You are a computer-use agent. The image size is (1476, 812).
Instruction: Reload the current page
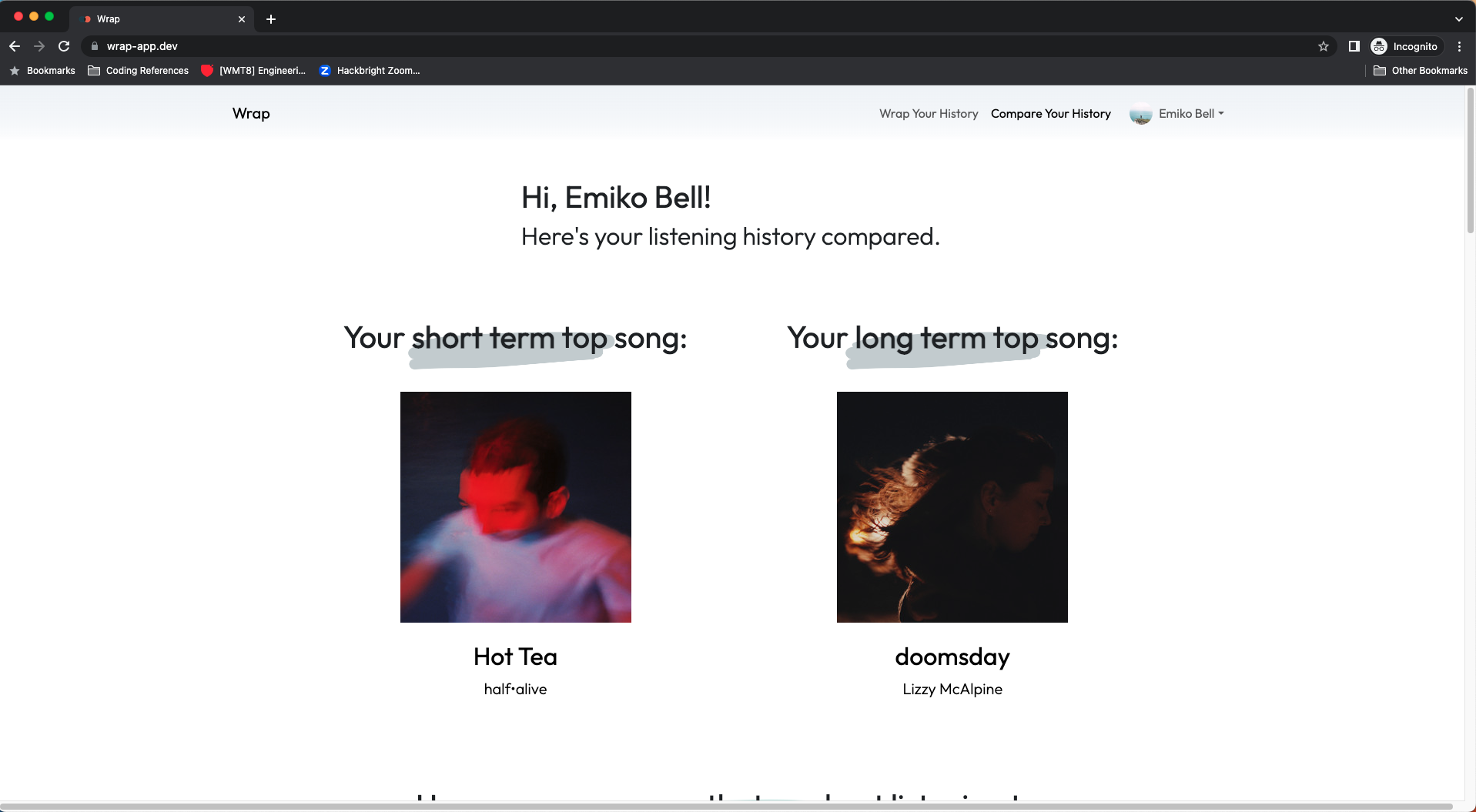pos(64,46)
